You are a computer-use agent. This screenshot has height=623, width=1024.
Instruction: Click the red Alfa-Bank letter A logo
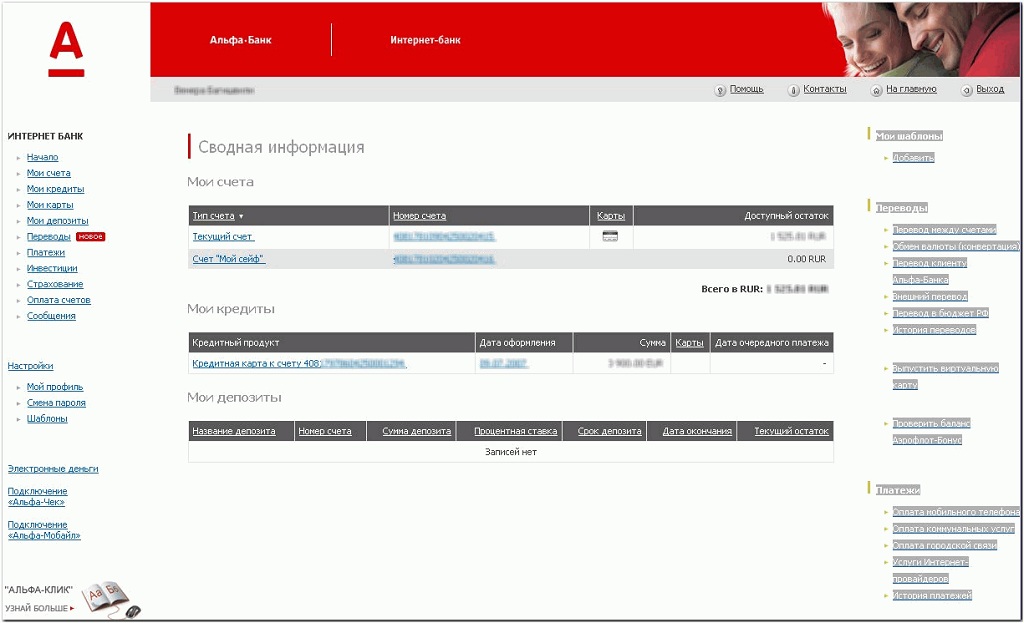[x=66, y=49]
